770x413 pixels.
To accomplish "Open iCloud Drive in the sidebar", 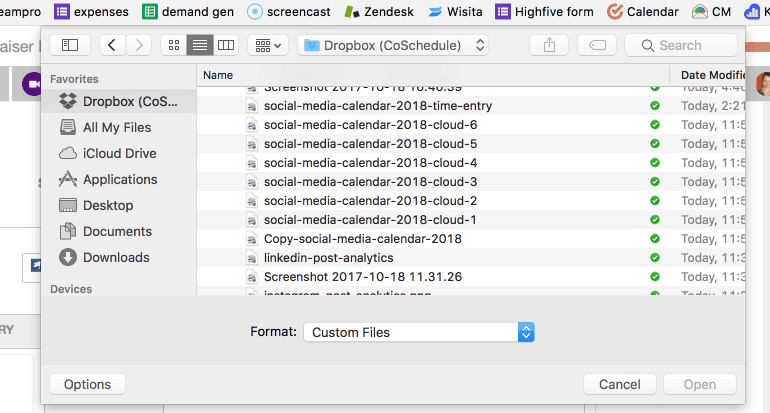I will click(119, 153).
